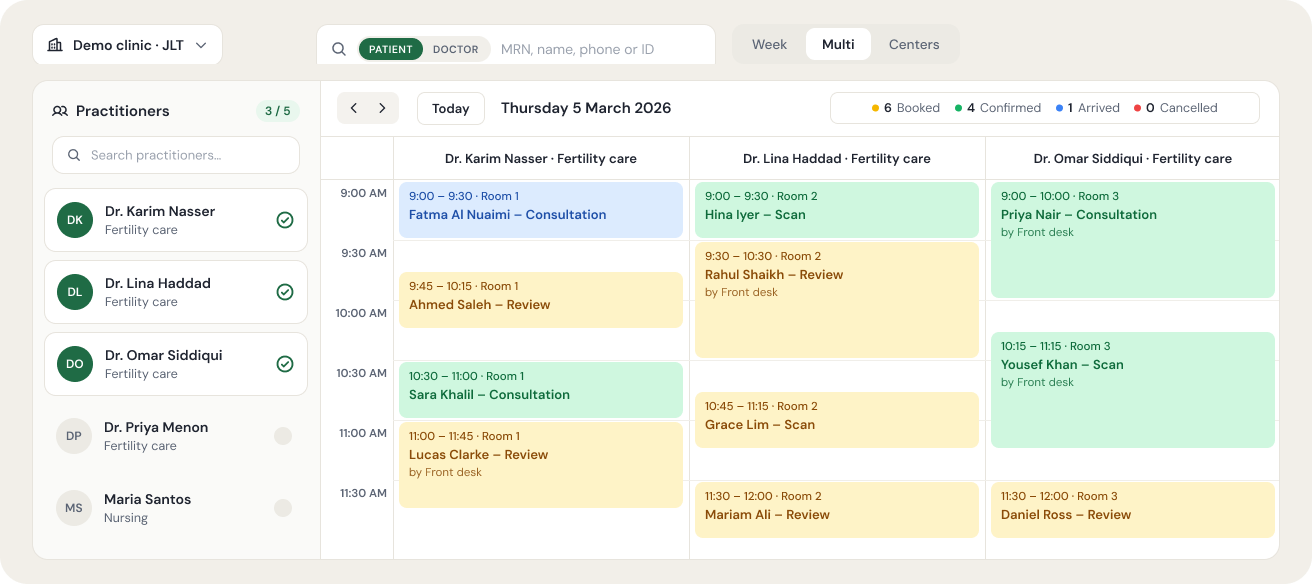The width and height of the screenshot is (1312, 584).
Task: Click the DK avatar for Dr. Karim Nasser
Action: [75, 220]
